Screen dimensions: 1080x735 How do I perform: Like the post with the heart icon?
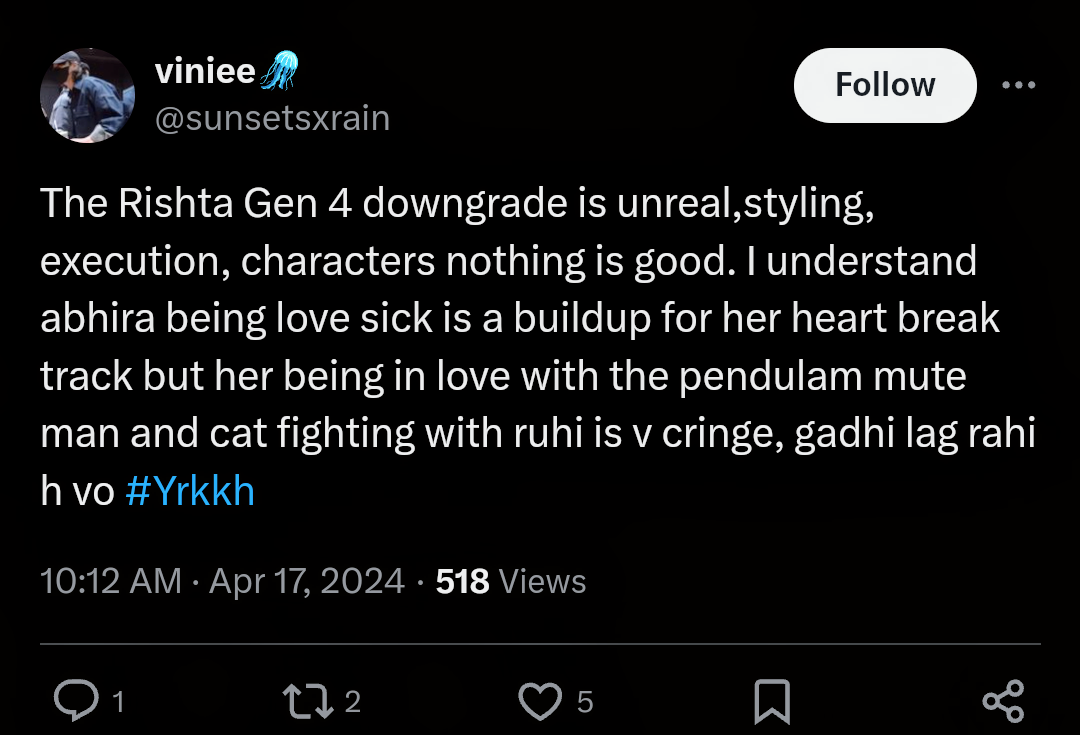click(540, 701)
